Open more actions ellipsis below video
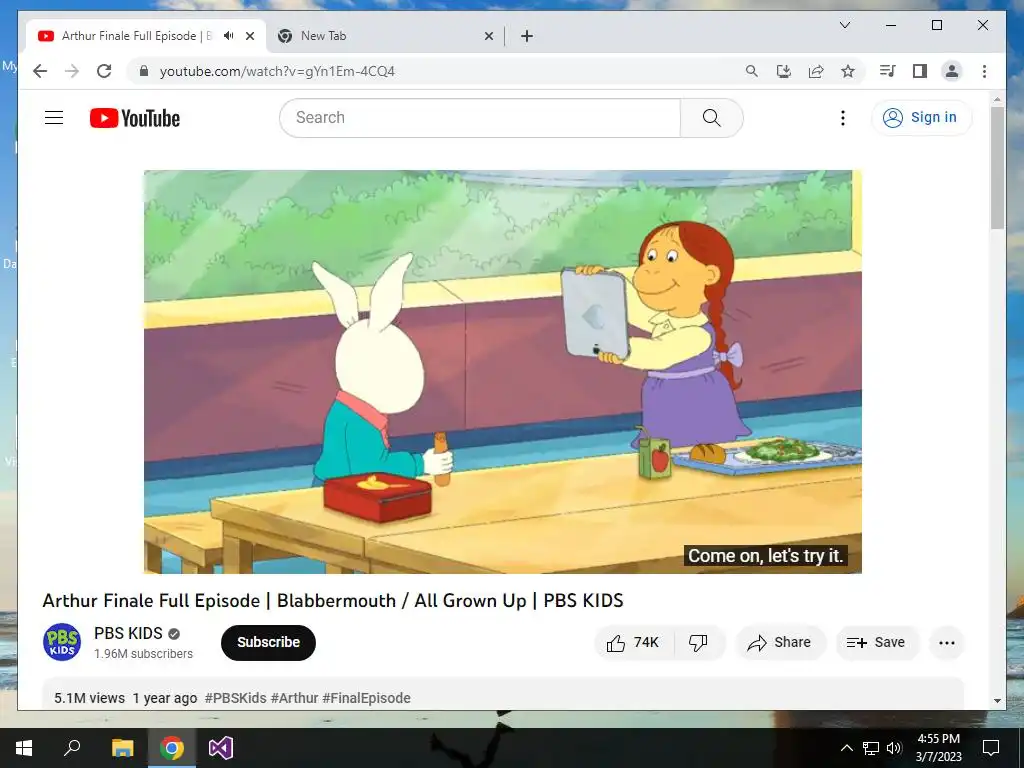This screenshot has height=768, width=1024. tap(946, 643)
